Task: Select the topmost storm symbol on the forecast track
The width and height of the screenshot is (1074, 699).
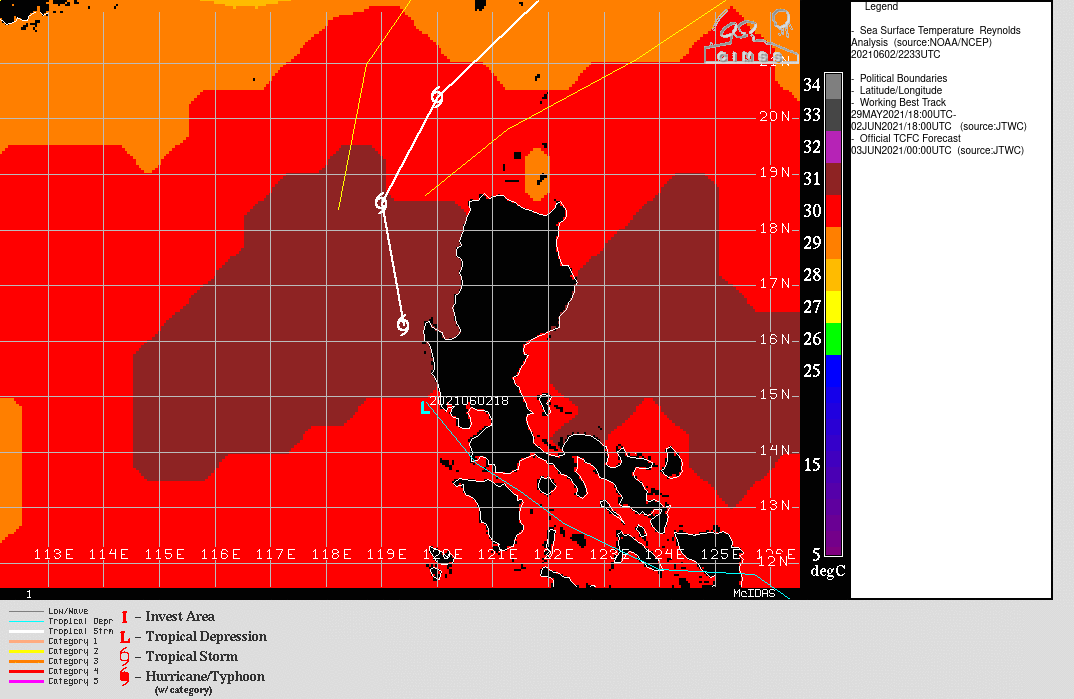Action: coord(435,97)
